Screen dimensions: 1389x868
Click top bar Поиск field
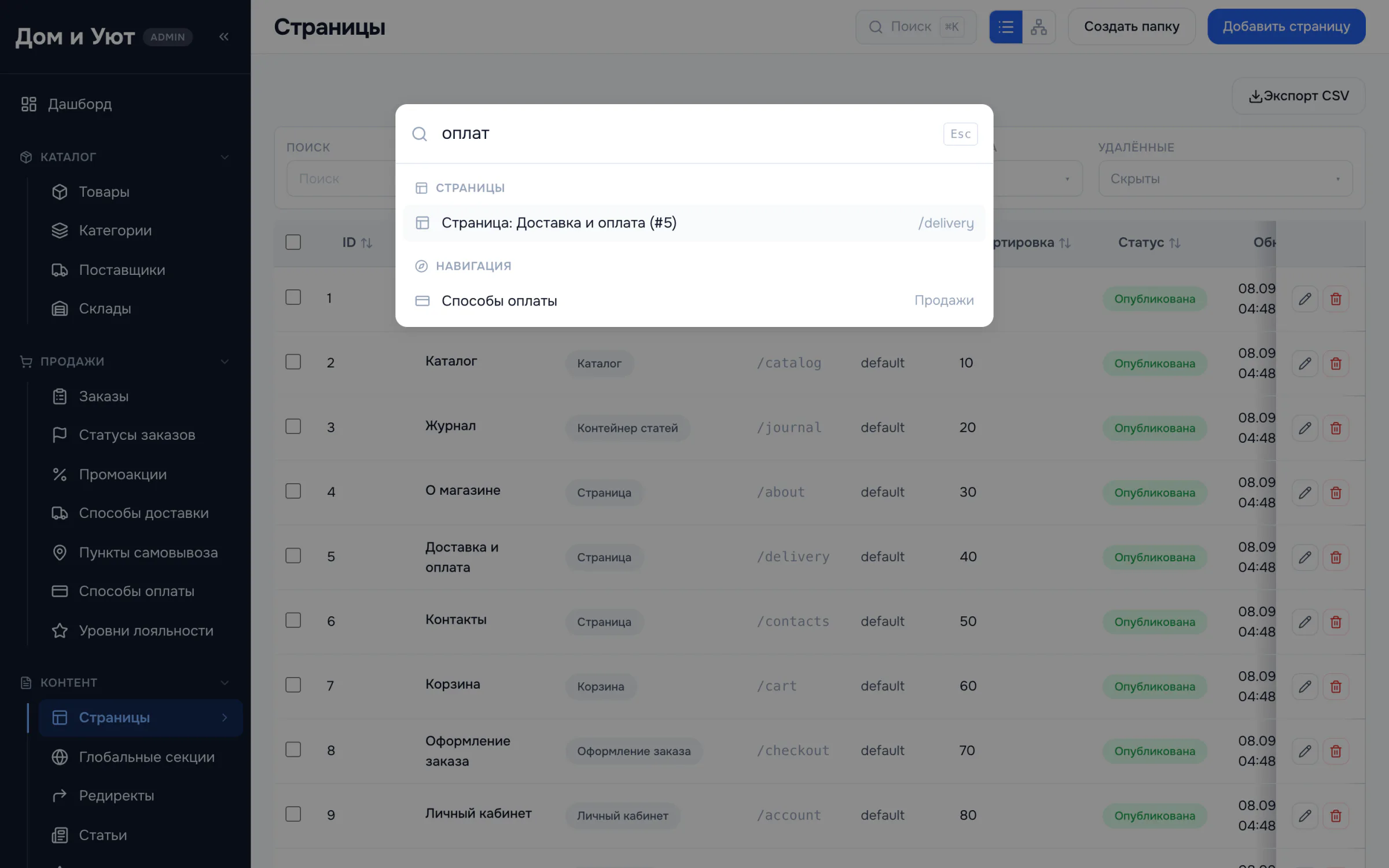[916, 27]
